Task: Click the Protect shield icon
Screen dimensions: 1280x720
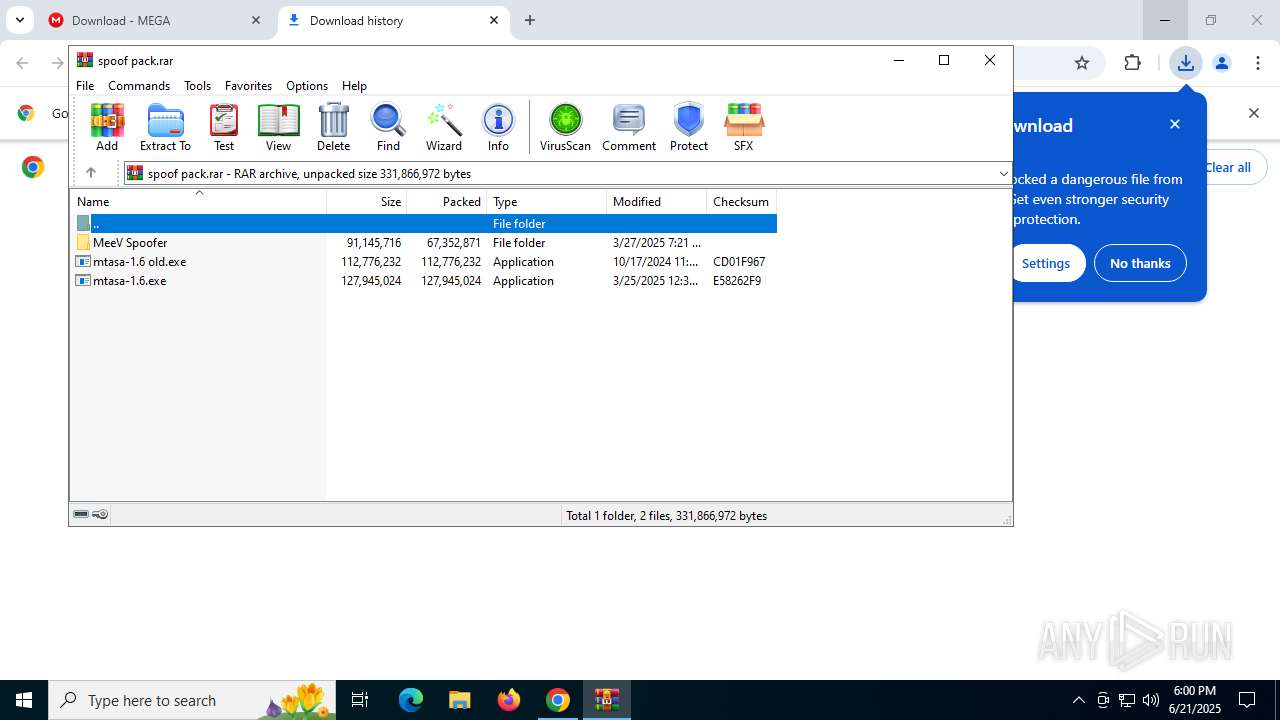Action: (689, 127)
